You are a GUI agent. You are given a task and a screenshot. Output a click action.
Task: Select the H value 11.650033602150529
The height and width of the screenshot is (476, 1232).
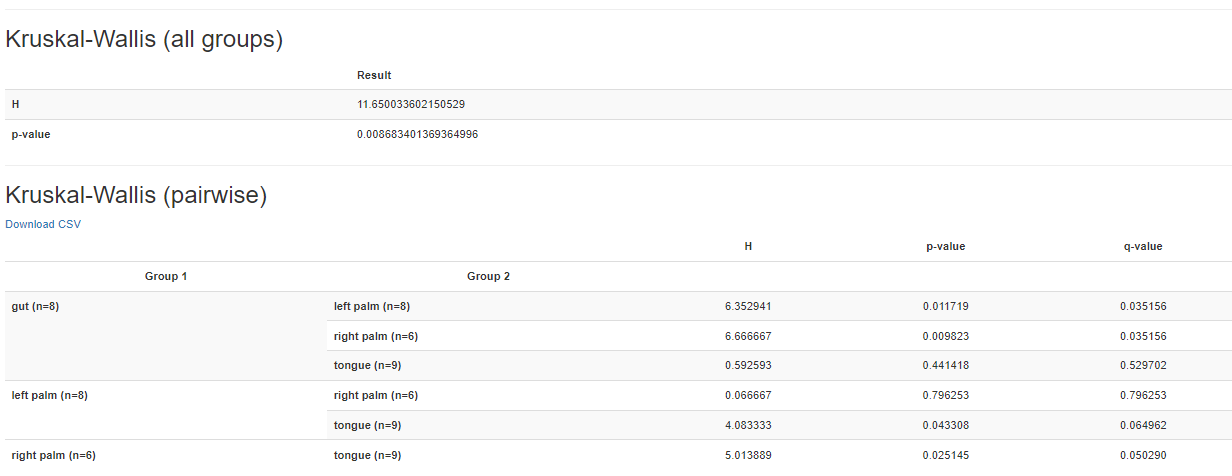tap(410, 104)
